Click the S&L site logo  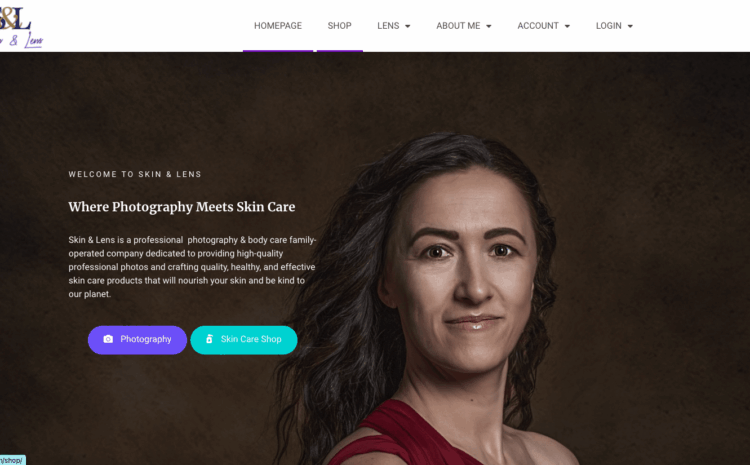point(19,26)
